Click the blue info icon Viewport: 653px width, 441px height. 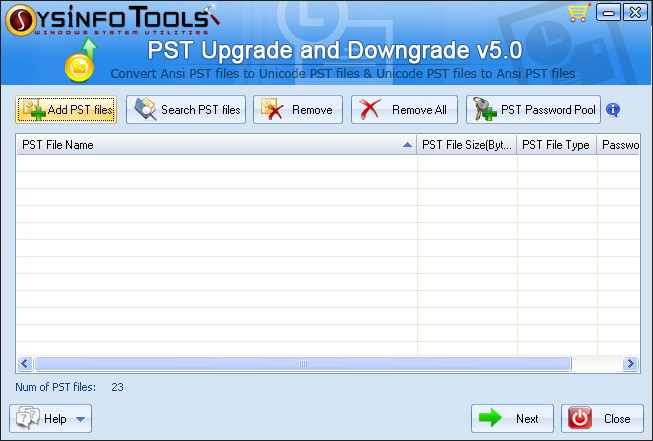click(613, 110)
